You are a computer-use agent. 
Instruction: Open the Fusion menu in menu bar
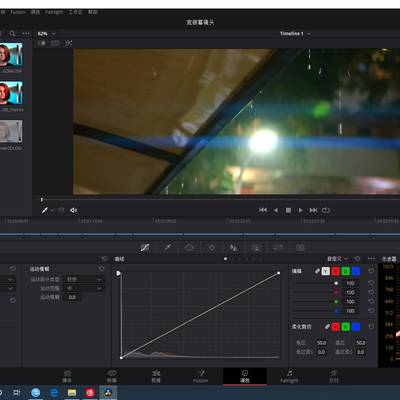(18, 12)
